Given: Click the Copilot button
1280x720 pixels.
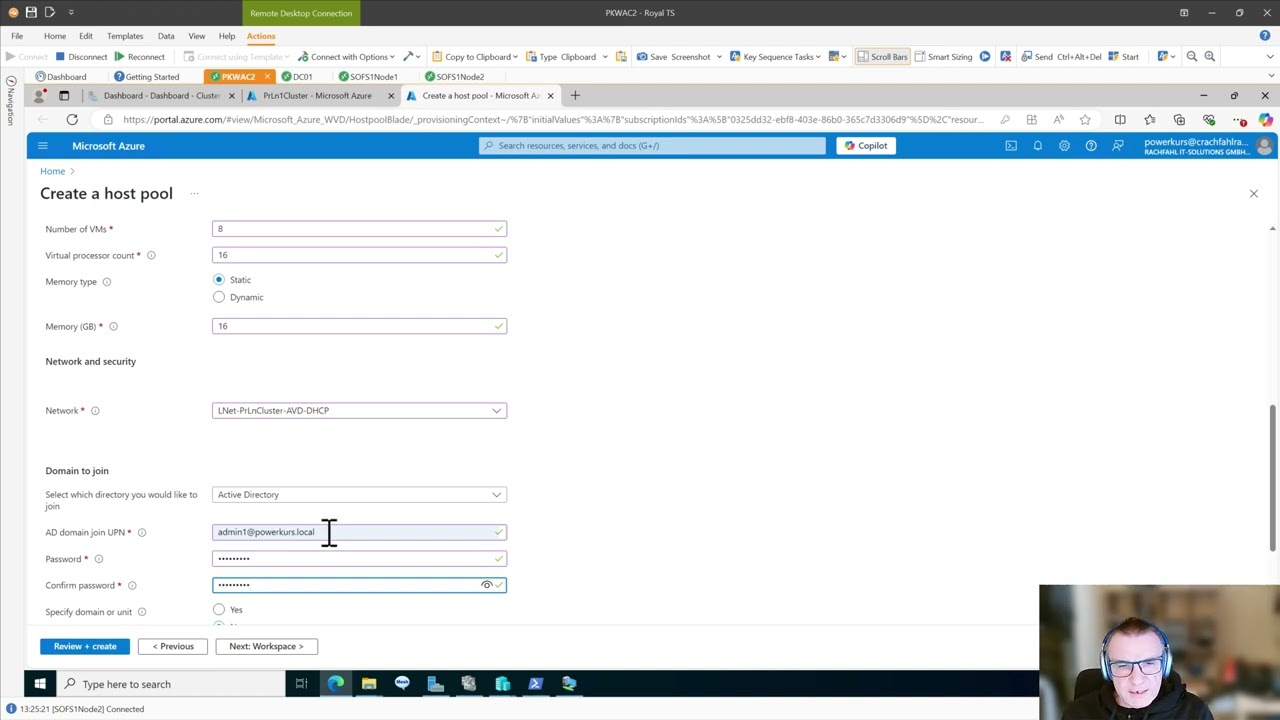Looking at the screenshot, I should (866, 146).
